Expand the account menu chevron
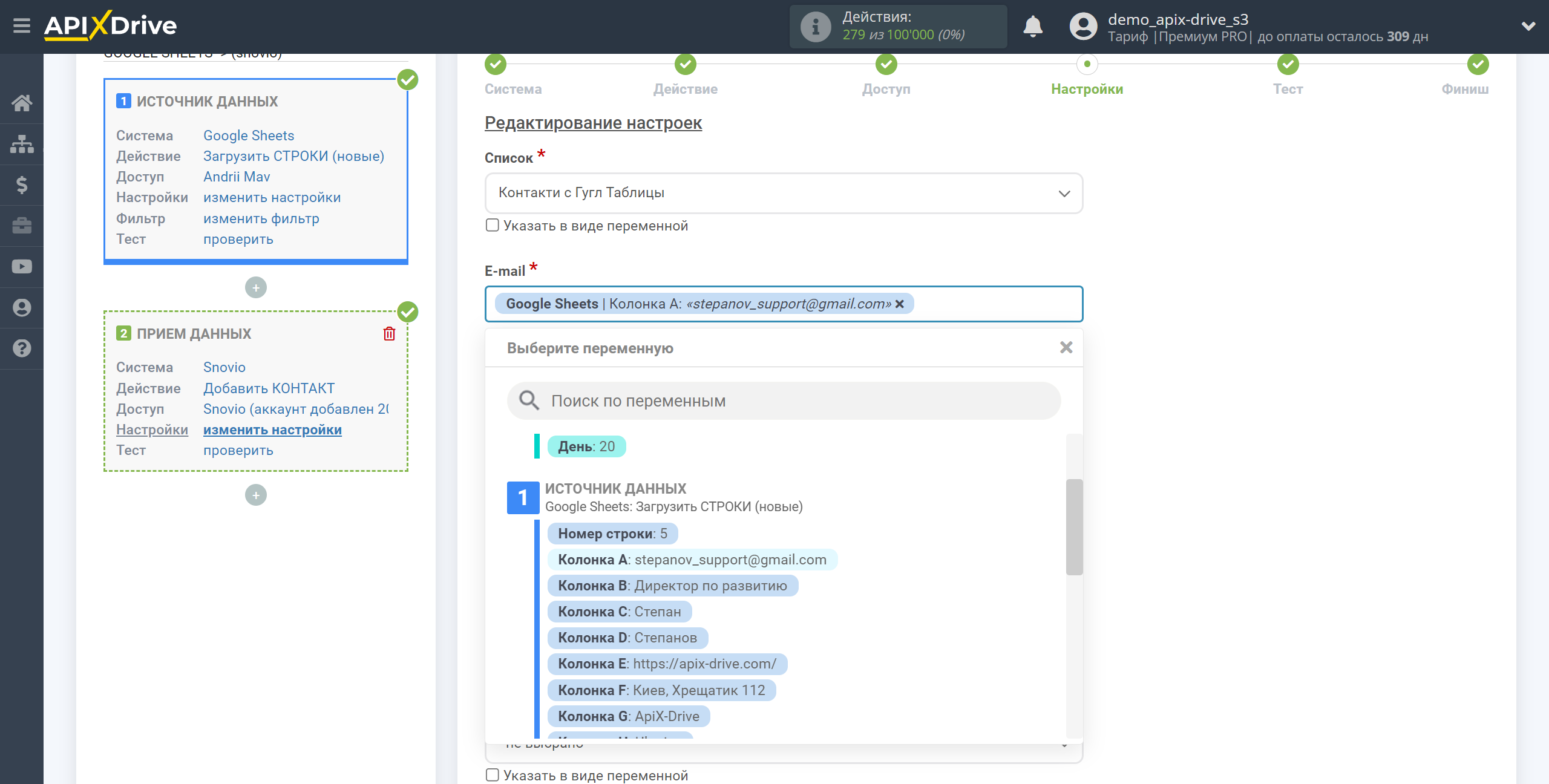 pyautogui.click(x=1528, y=26)
